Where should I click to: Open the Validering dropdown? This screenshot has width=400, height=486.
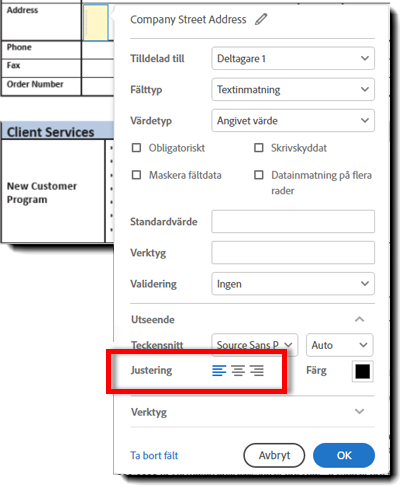point(293,284)
